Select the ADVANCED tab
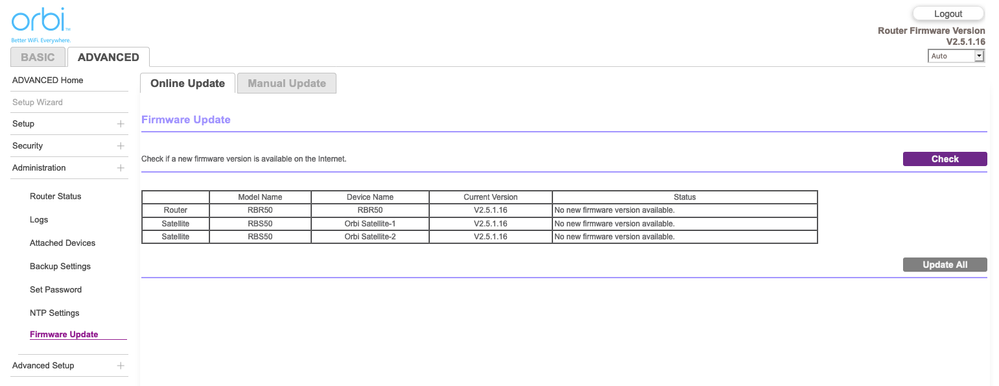The width and height of the screenshot is (999, 386). [108, 57]
